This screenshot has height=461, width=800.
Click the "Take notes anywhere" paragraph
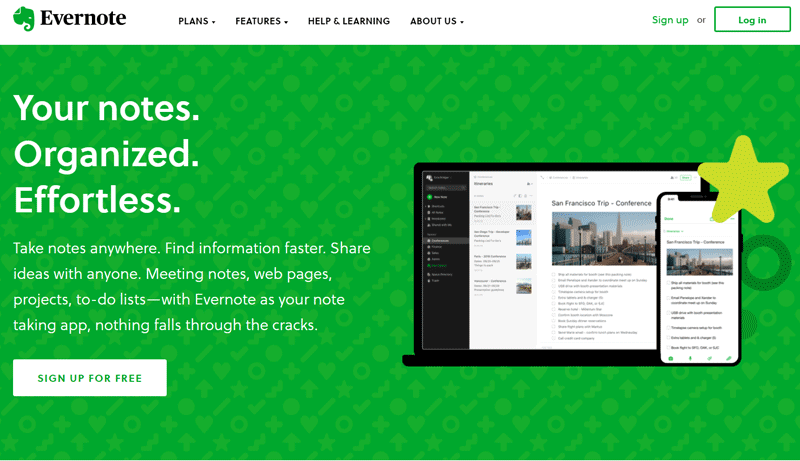(x=192, y=287)
